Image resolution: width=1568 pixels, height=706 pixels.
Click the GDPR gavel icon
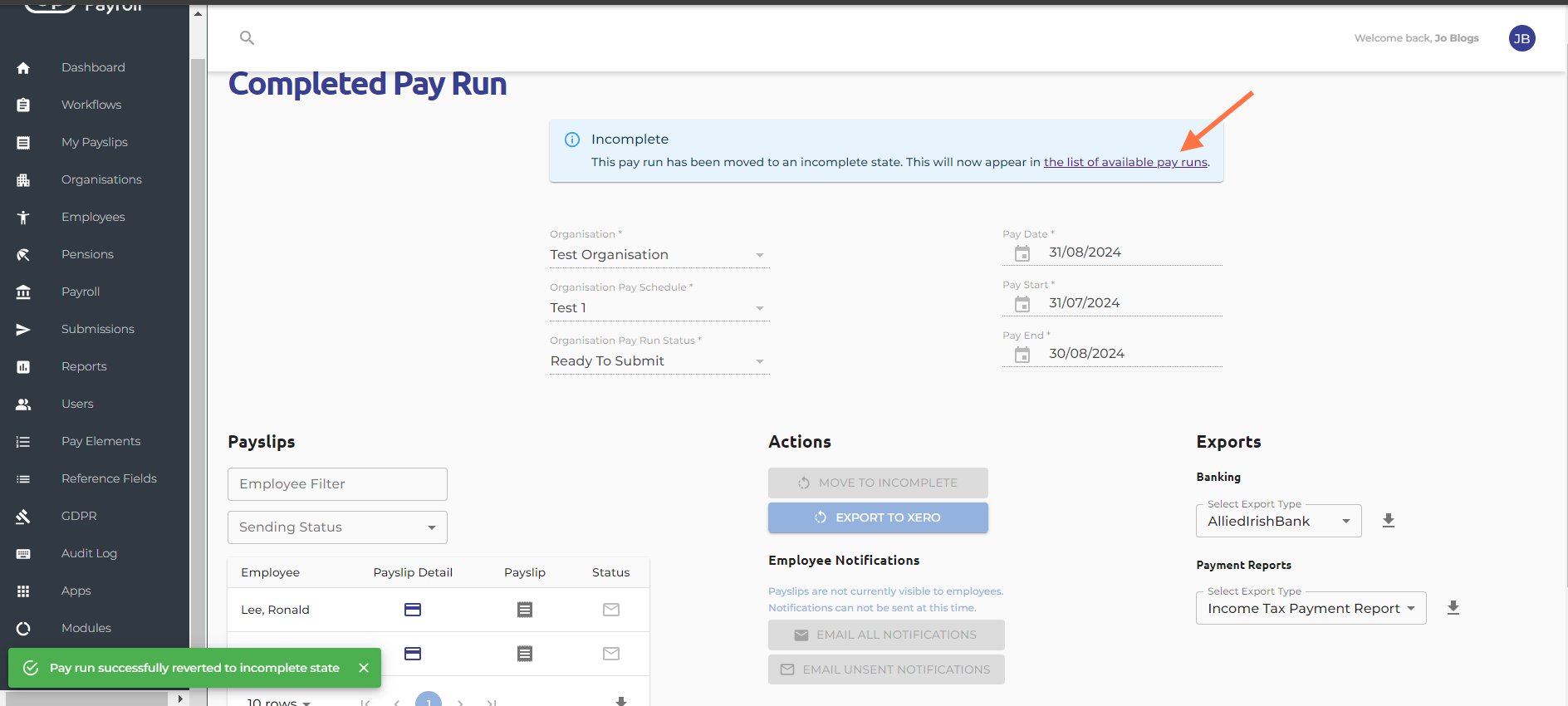23,517
